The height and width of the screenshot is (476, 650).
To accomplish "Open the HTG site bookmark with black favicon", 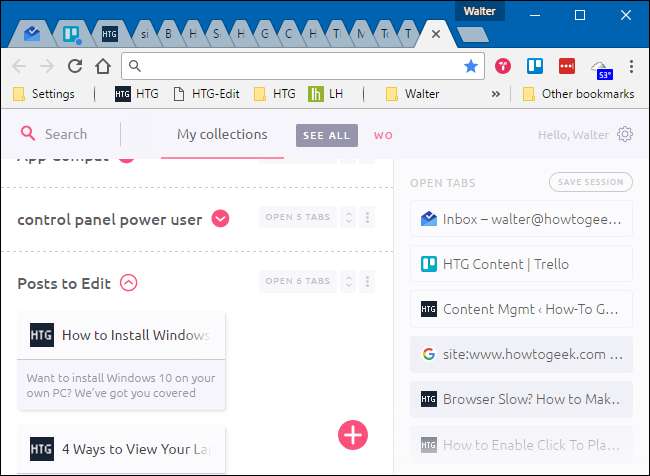I will [x=137, y=94].
